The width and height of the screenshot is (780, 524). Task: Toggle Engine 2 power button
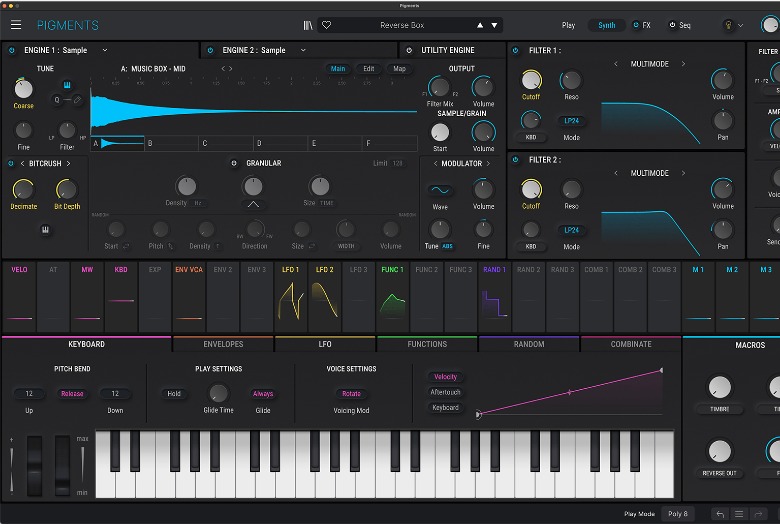coord(210,50)
